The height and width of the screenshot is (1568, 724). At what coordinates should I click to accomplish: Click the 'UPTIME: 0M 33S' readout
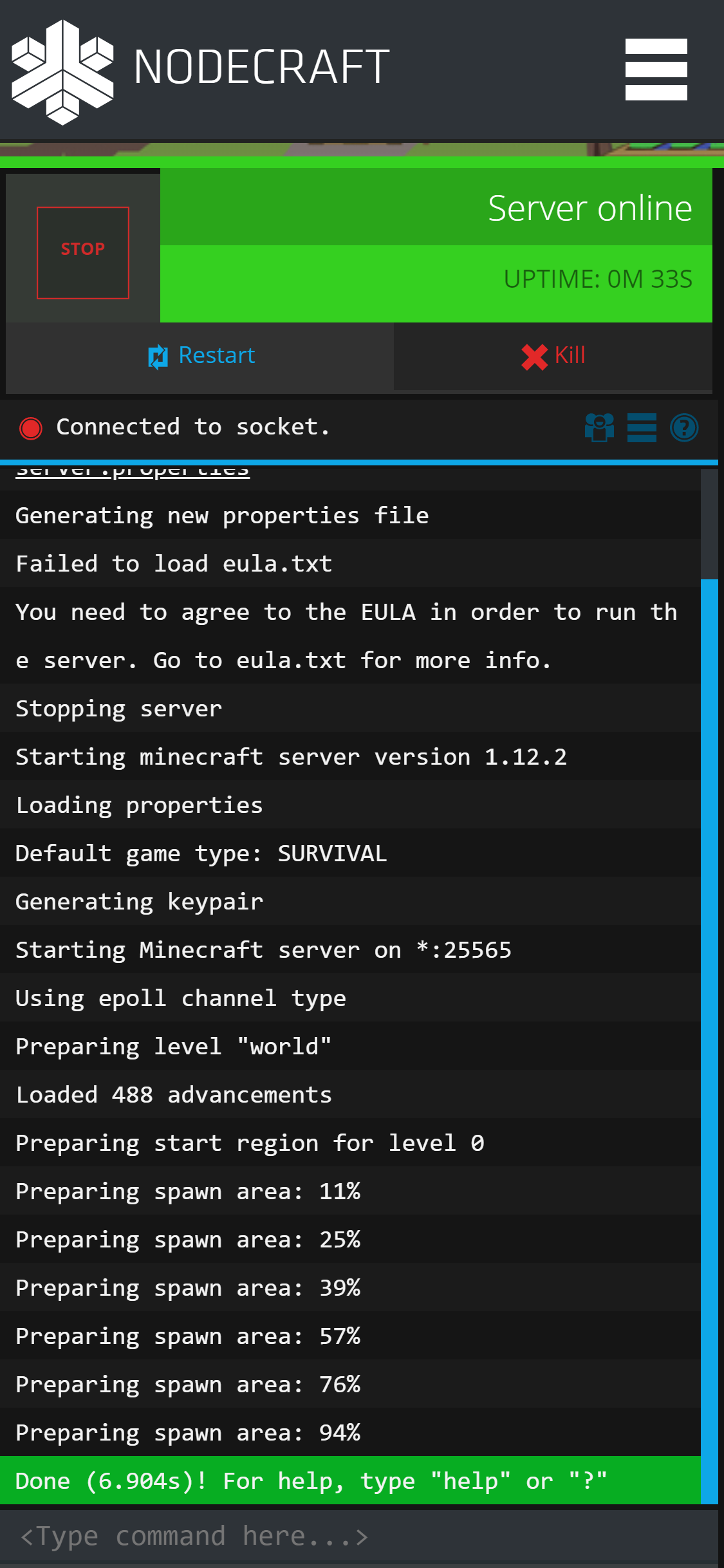[598, 279]
